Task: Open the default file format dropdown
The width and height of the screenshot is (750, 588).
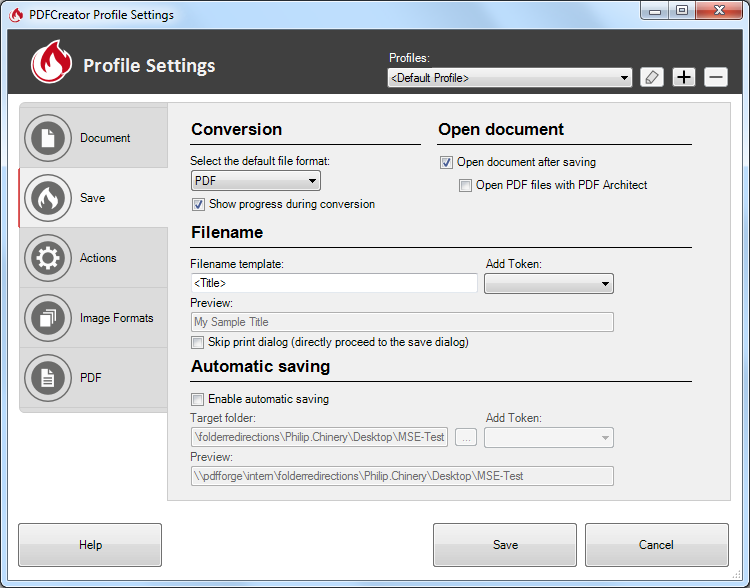Action: click(x=256, y=181)
